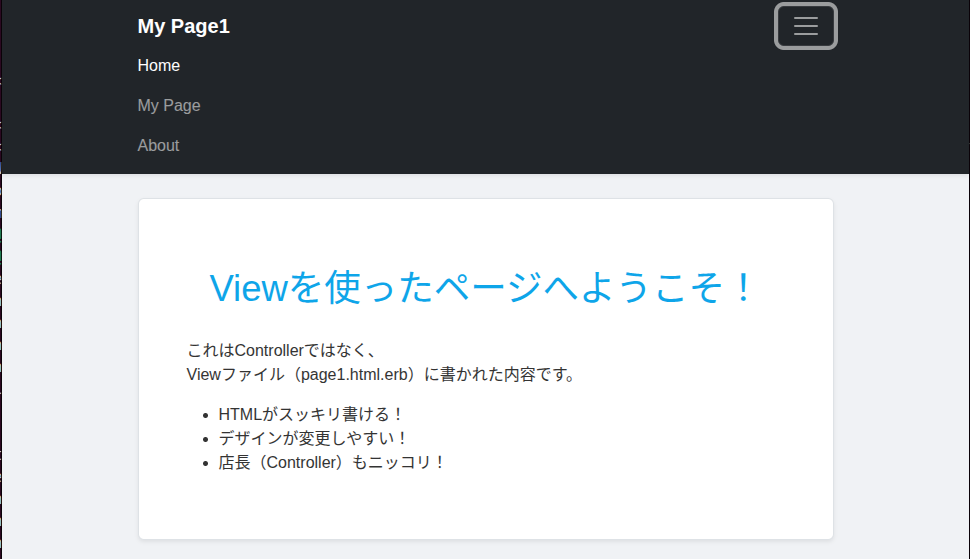The height and width of the screenshot is (559, 970).
Task: Click the bullet marker before デザインが変更しやすい！
Action: click(x=206, y=439)
